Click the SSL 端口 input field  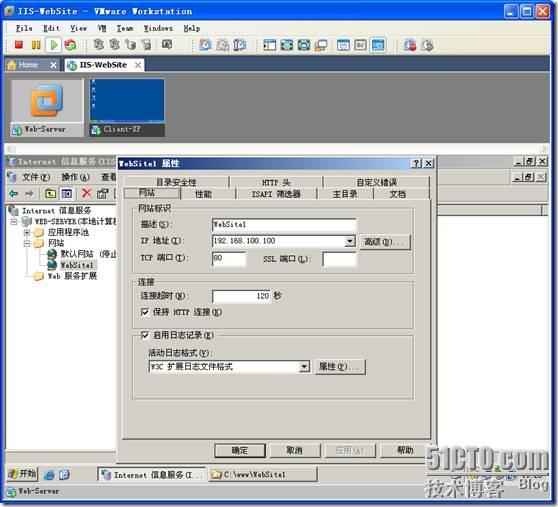click(339, 259)
